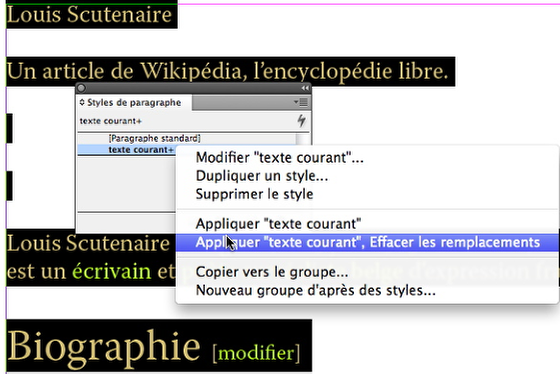The image size is (560, 374).
Task: Select Dupliquer un style... option
Action: point(262,176)
